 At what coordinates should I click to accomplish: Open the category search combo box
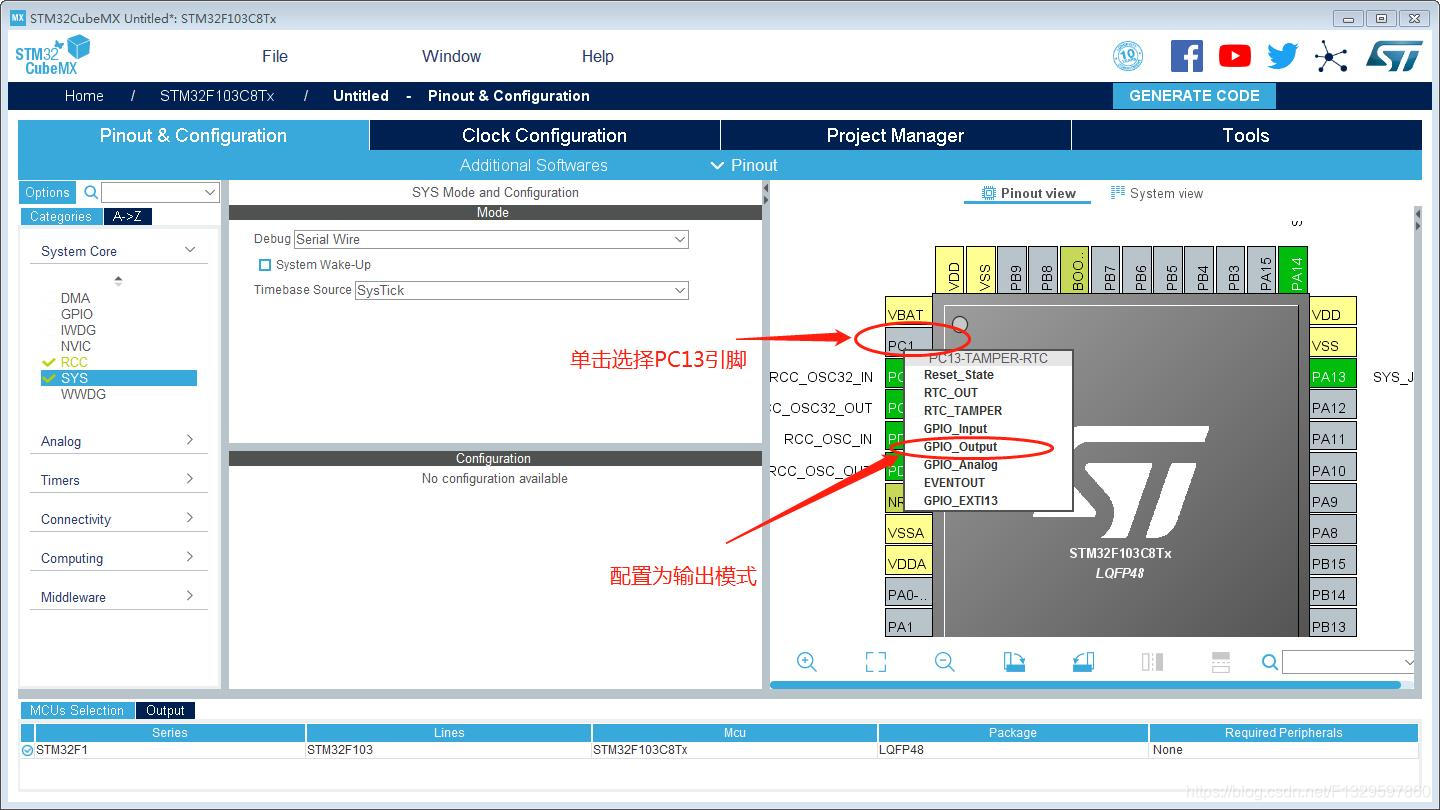pyautogui.click(x=160, y=192)
